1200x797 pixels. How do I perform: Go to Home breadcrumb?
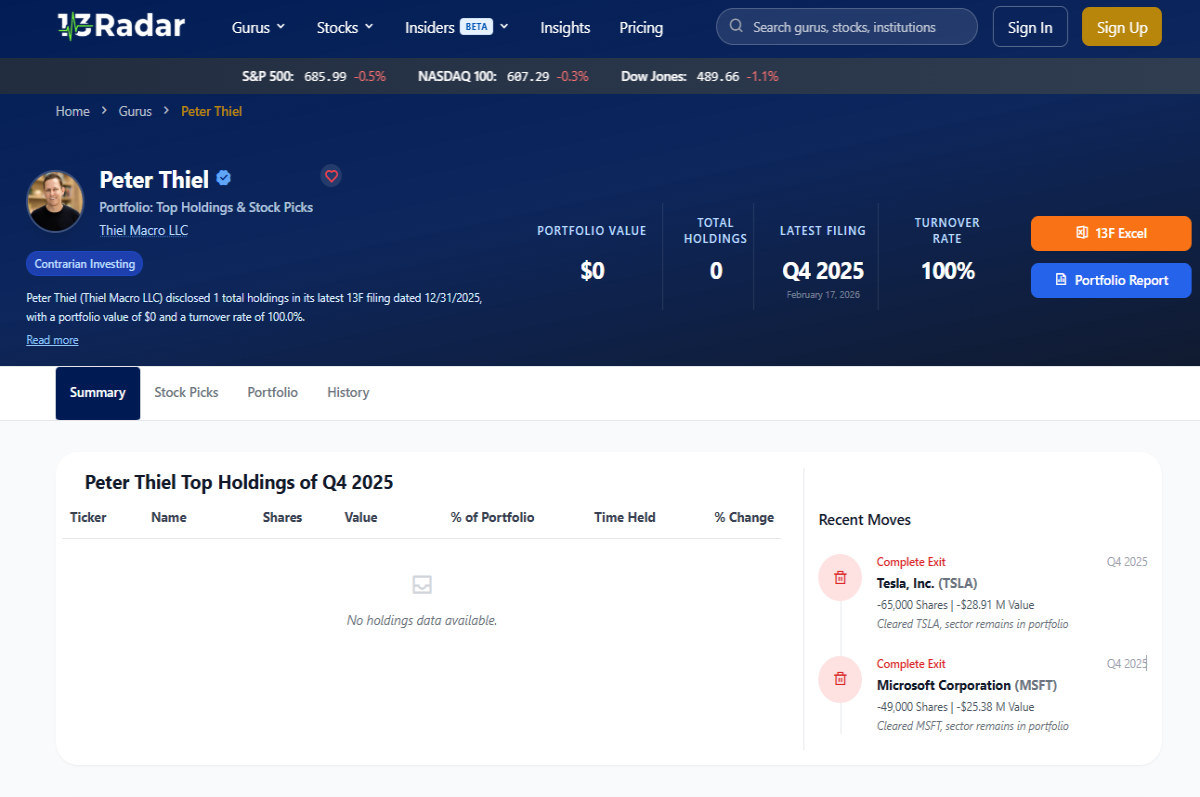73,111
